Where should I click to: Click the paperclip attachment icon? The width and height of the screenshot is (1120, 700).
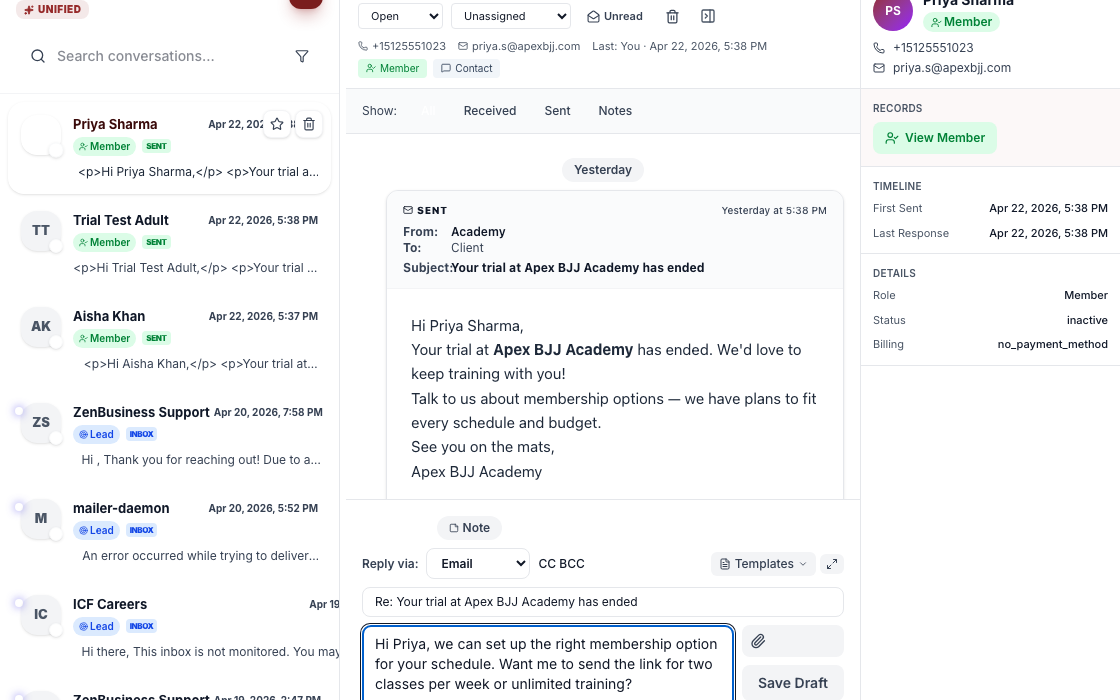click(758, 641)
